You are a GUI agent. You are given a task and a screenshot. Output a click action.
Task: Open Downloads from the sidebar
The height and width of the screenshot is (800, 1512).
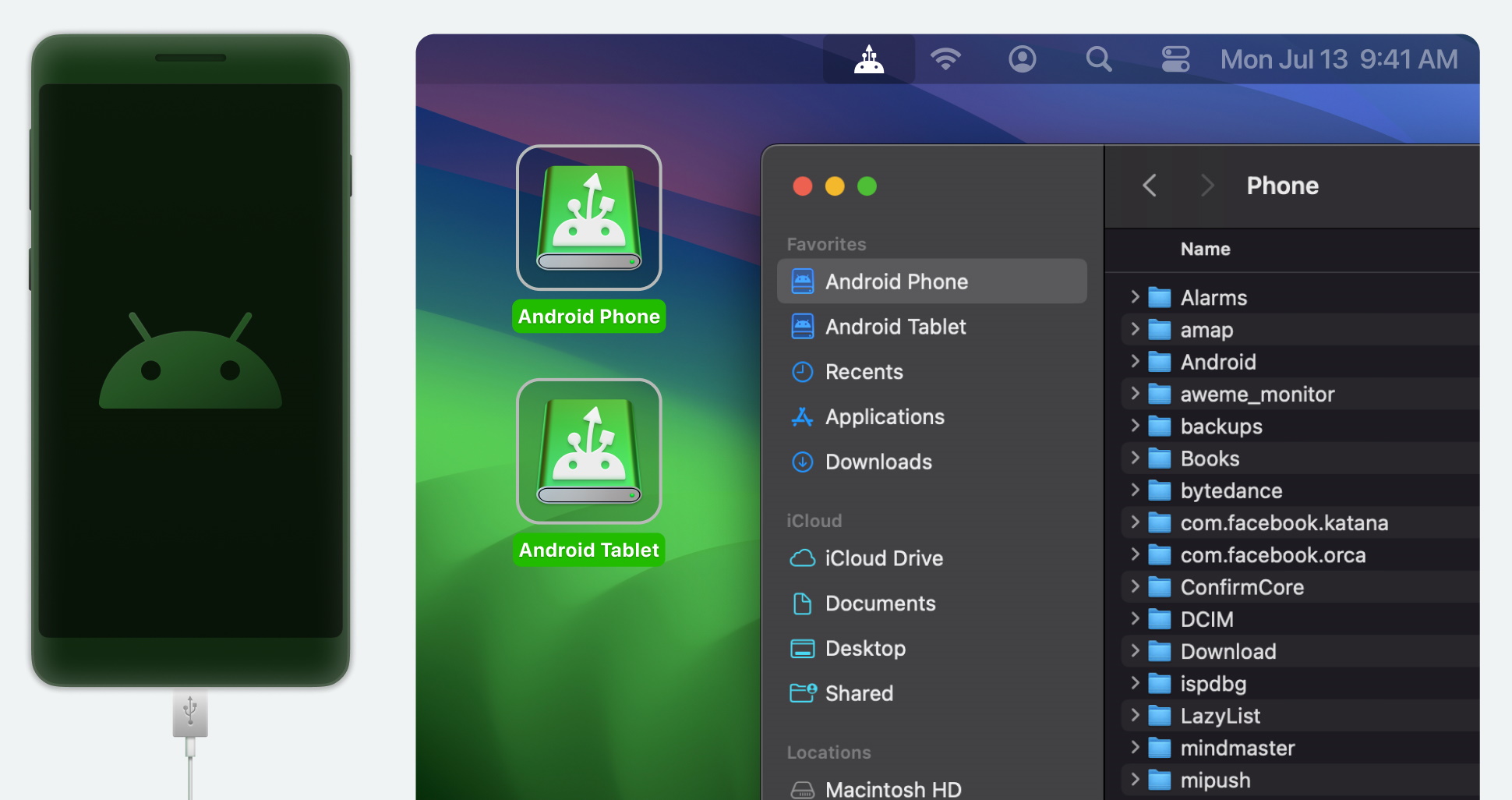[x=878, y=462]
